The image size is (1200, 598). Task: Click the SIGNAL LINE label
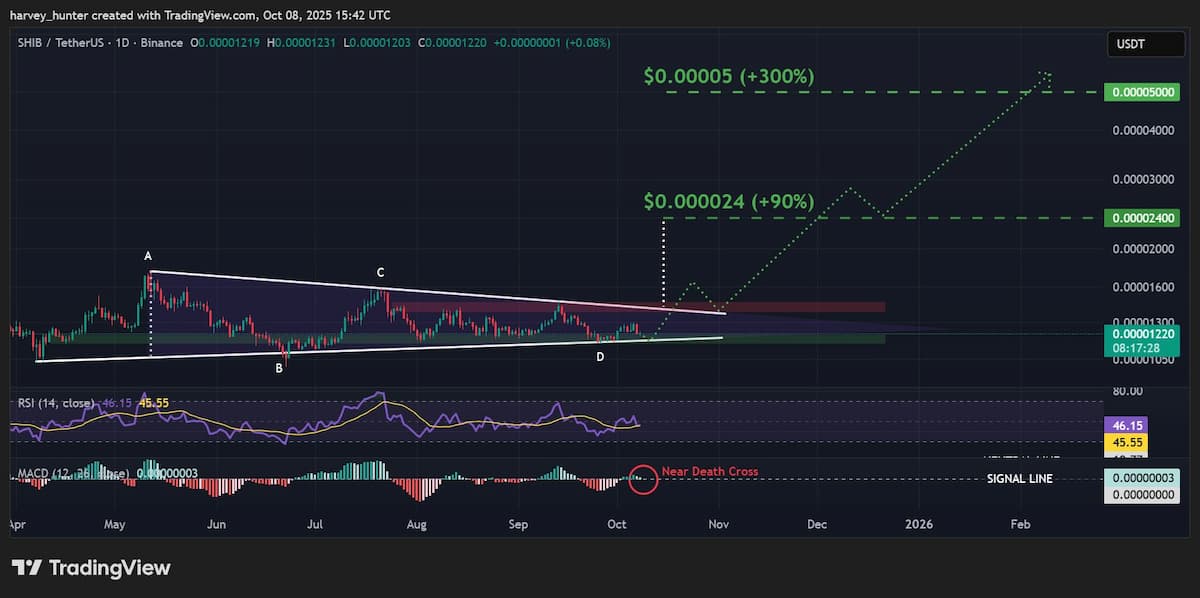tap(1019, 479)
